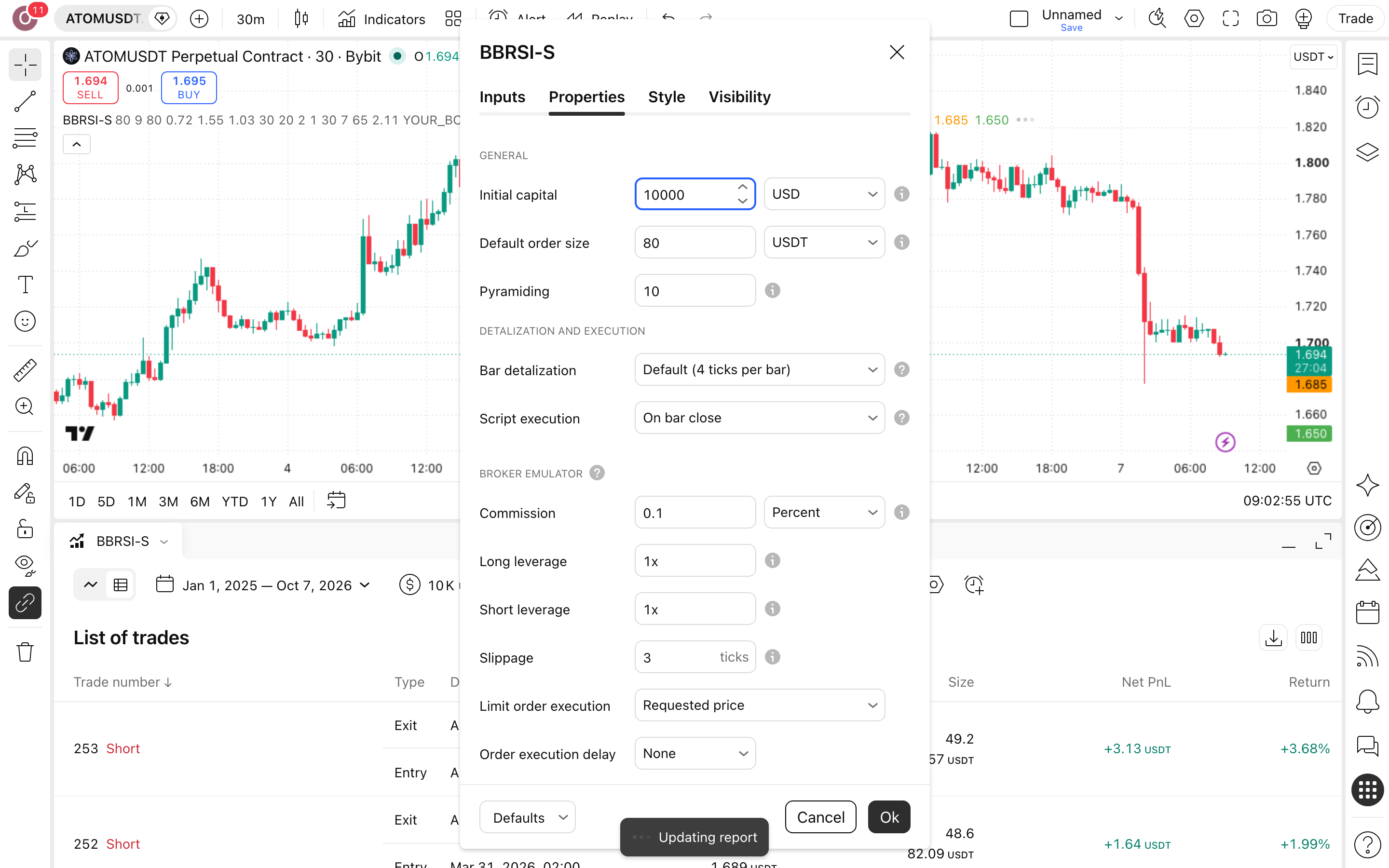The image size is (1389, 868).
Task: Take a chart snapshot with camera icon
Action: tap(1266, 19)
